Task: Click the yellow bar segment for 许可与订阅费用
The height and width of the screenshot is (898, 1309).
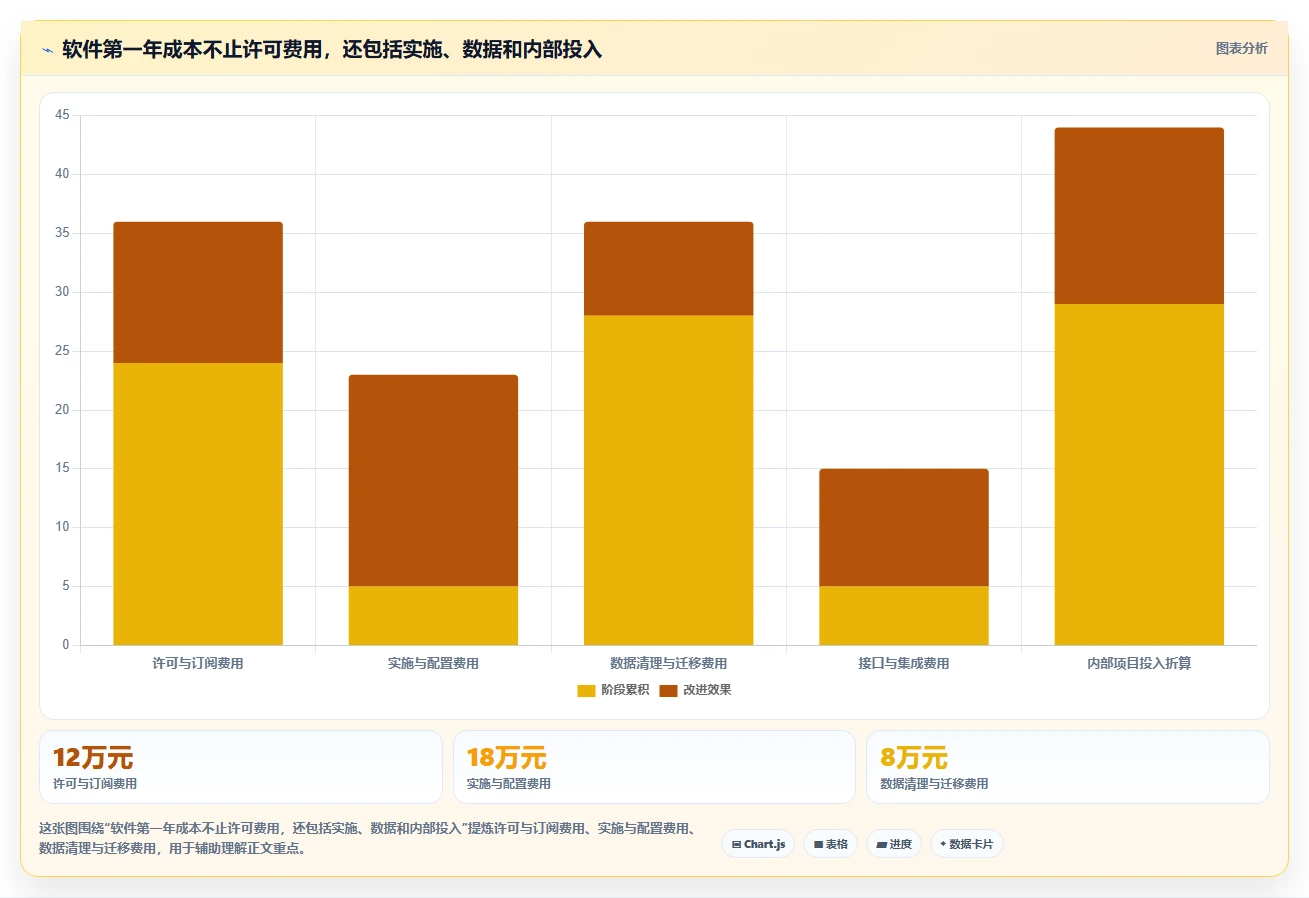Action: pyautogui.click(x=198, y=504)
